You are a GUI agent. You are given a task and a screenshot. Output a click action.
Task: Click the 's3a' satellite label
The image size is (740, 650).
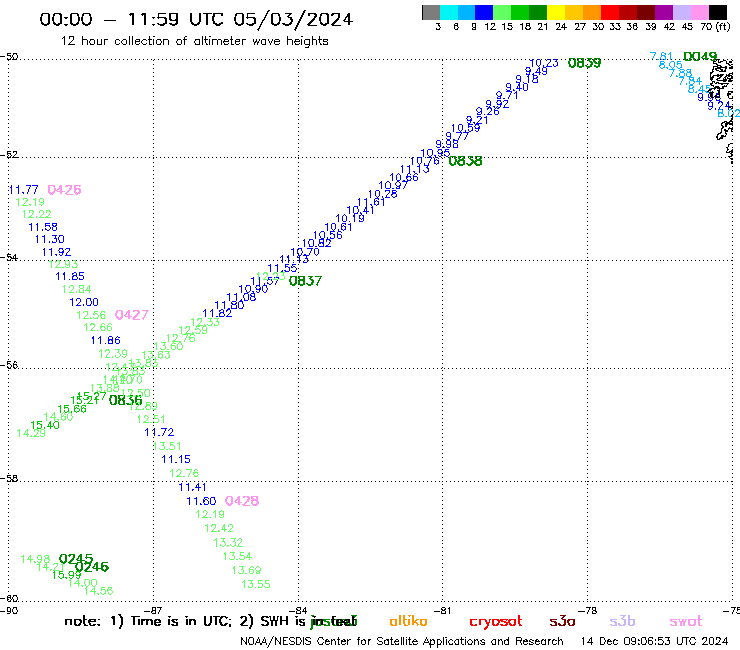coord(562,622)
